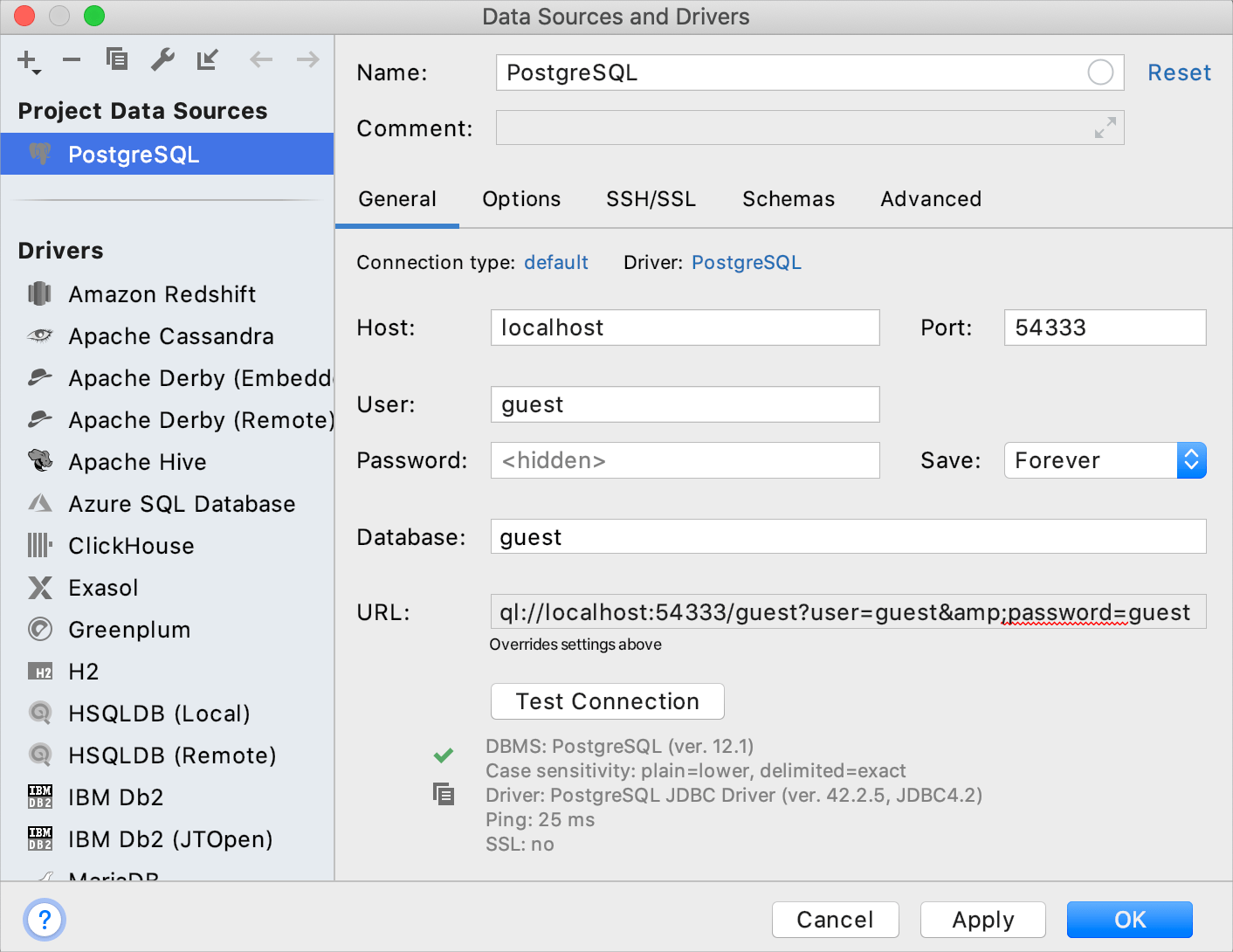The height and width of the screenshot is (952, 1233).
Task: Click the Add data source plus icon
Action: point(28,60)
